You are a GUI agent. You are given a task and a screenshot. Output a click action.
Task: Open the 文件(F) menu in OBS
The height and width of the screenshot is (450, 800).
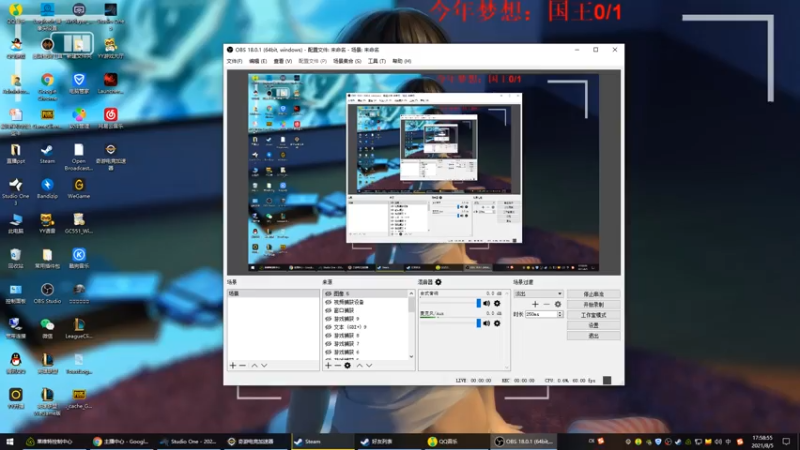coord(234,61)
